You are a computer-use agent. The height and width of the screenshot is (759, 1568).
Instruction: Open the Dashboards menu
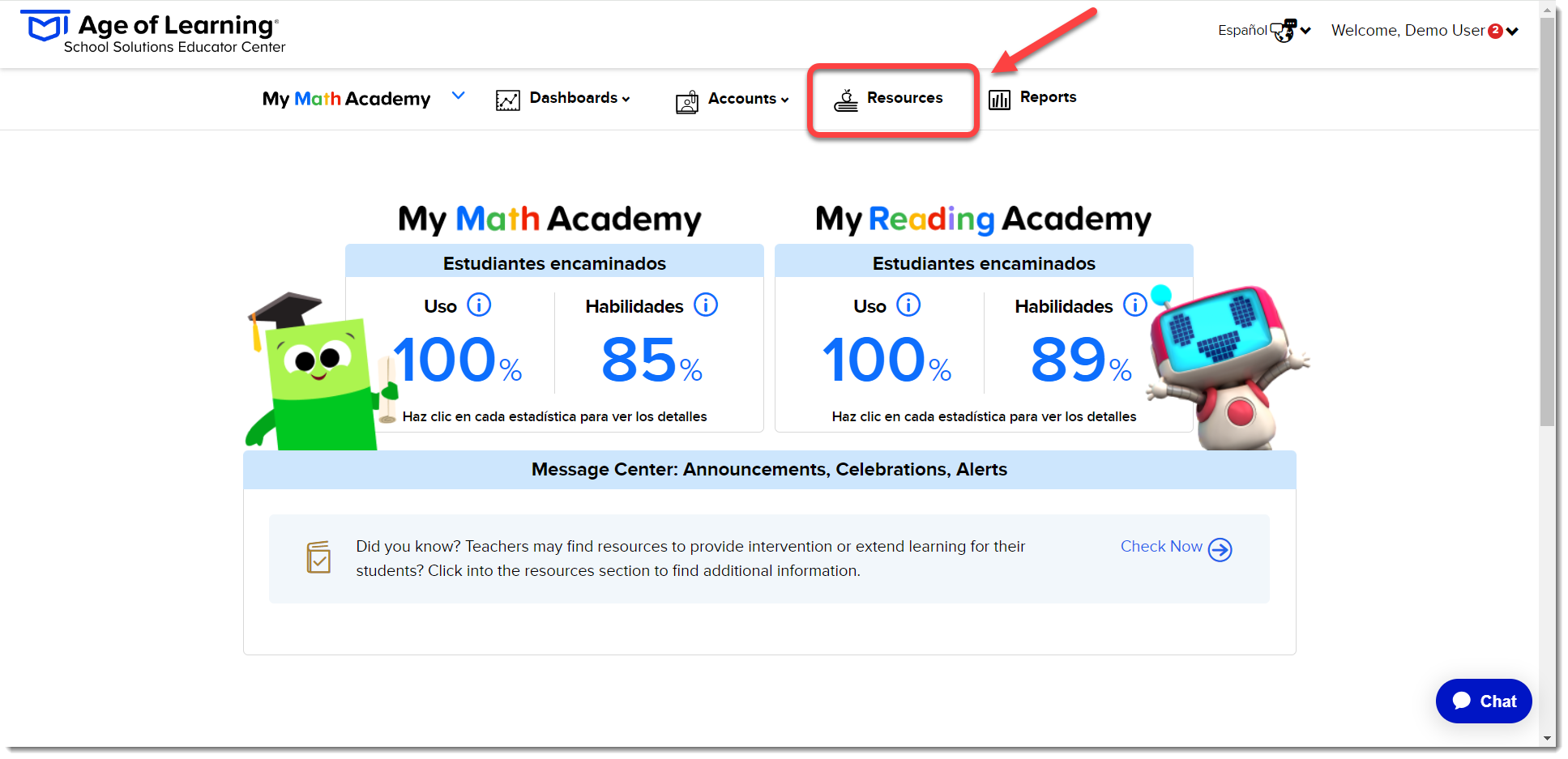574,98
